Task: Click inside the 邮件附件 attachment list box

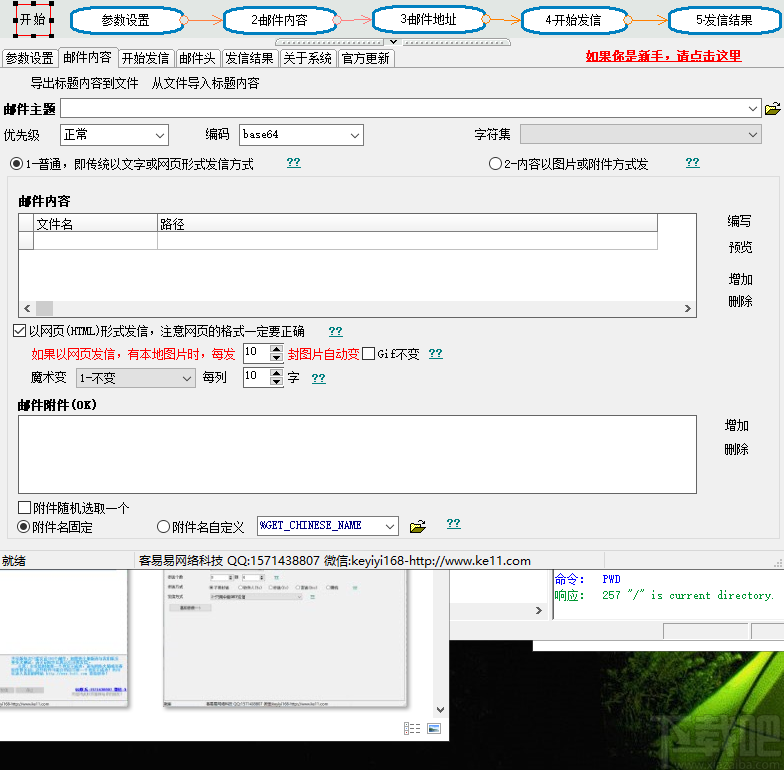Action: tap(357, 454)
